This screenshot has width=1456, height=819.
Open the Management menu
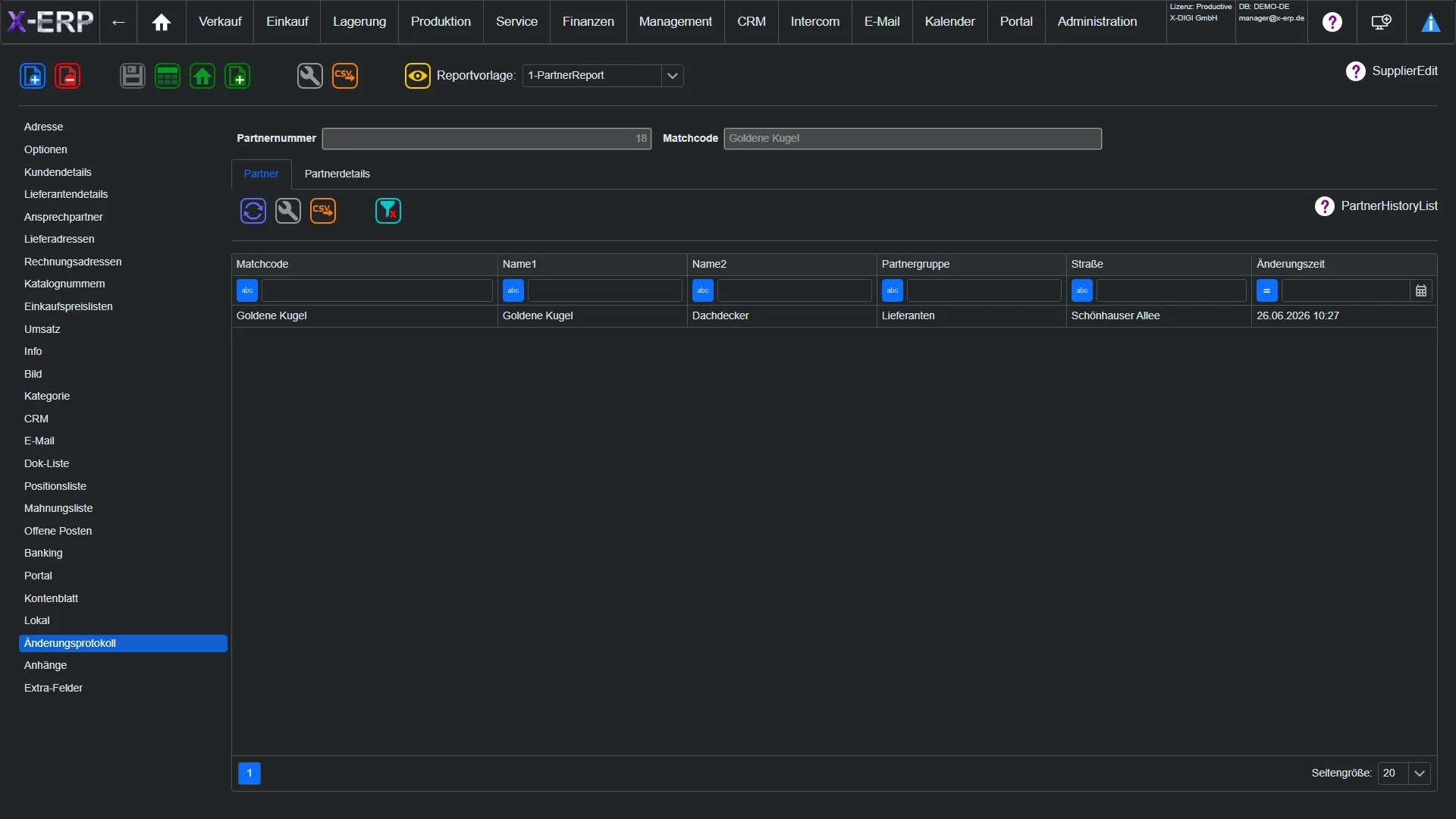(676, 22)
